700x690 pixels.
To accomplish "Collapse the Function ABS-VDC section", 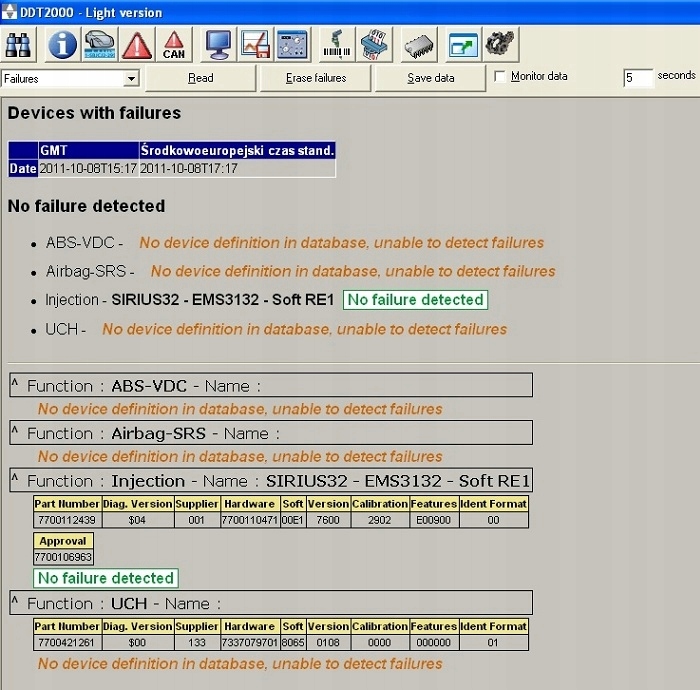I will 15,383.
